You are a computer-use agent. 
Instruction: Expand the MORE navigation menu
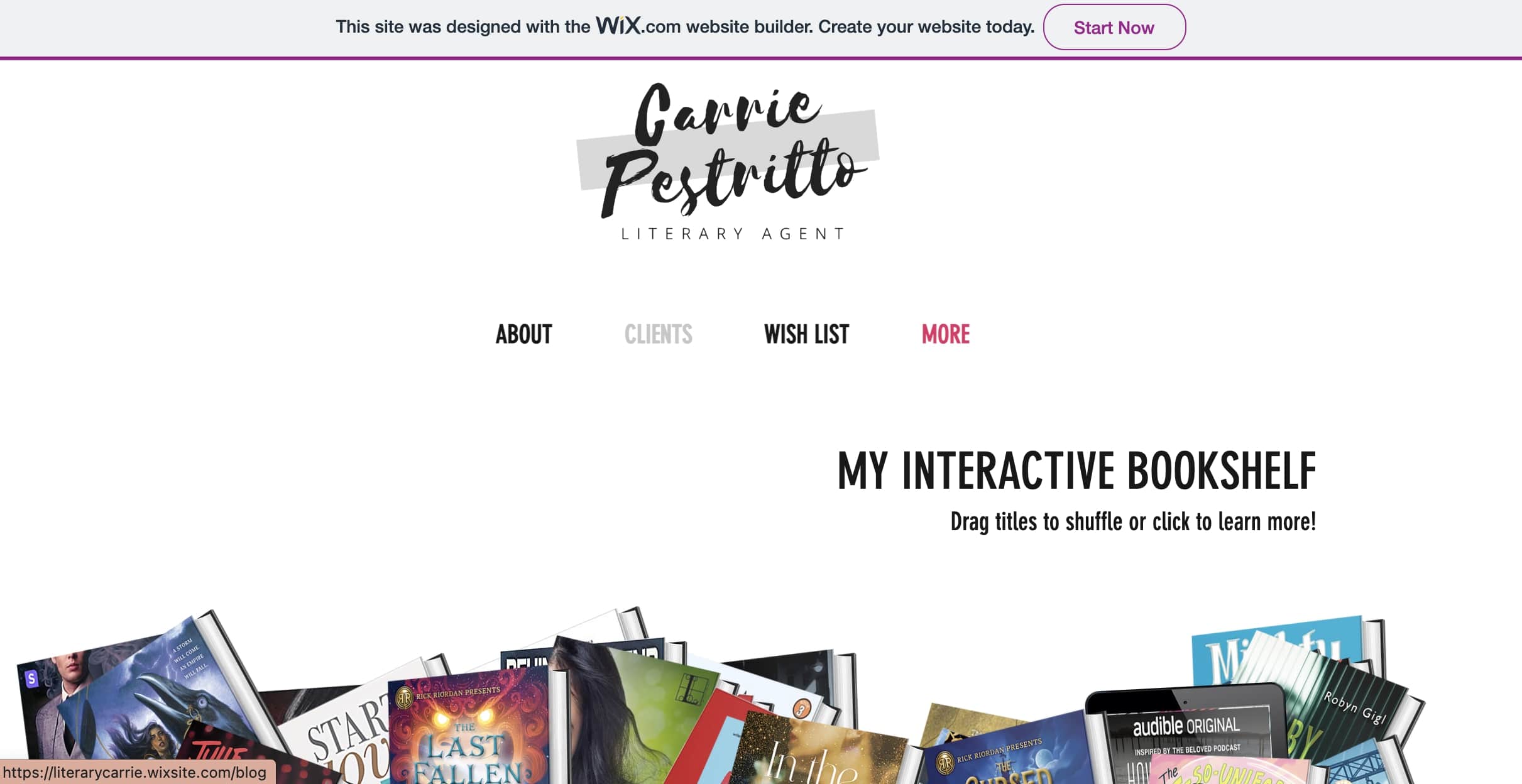point(945,334)
